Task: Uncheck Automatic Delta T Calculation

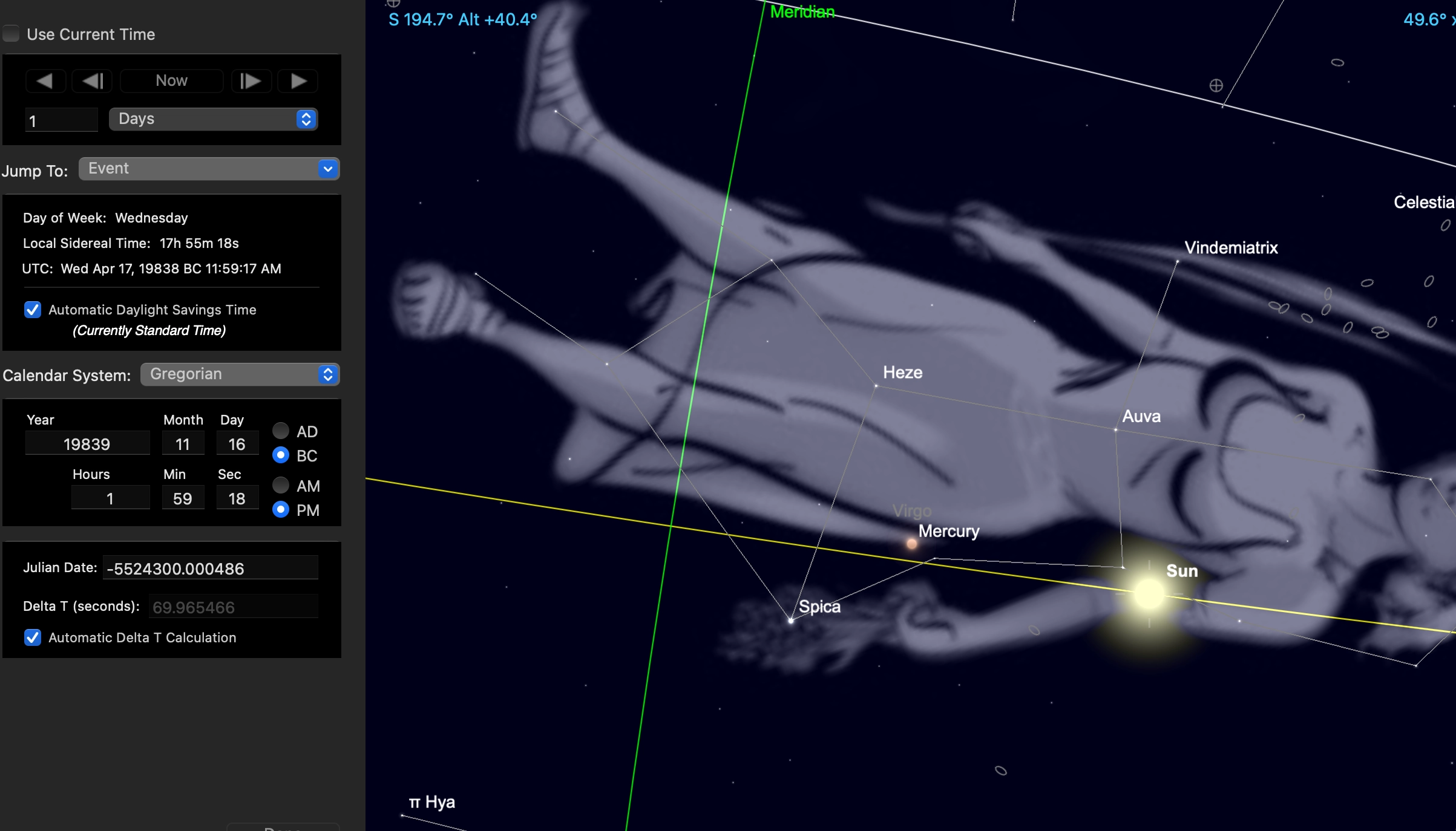Action: pyautogui.click(x=33, y=637)
